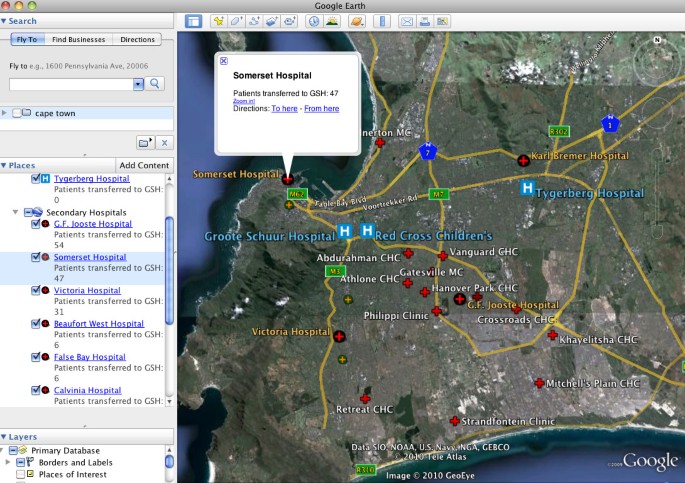Screen dimensions: 685x483
Task: Email the current view
Action: point(407,21)
